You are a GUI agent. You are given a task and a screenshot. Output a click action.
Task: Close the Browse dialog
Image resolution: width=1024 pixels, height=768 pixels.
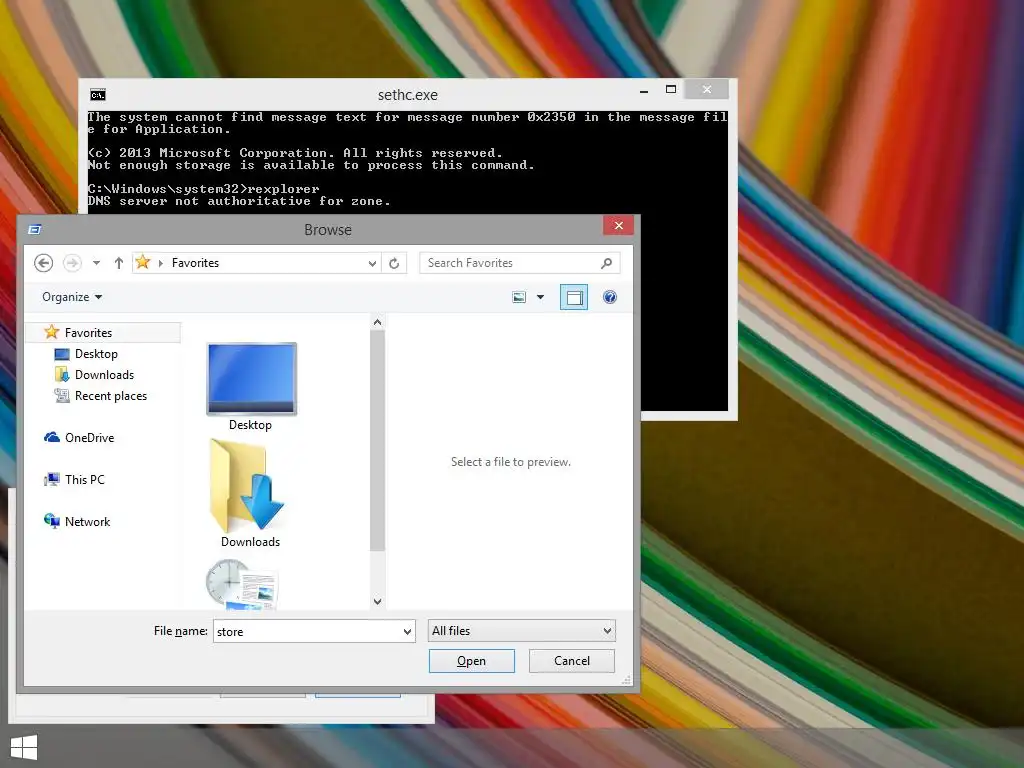[618, 226]
